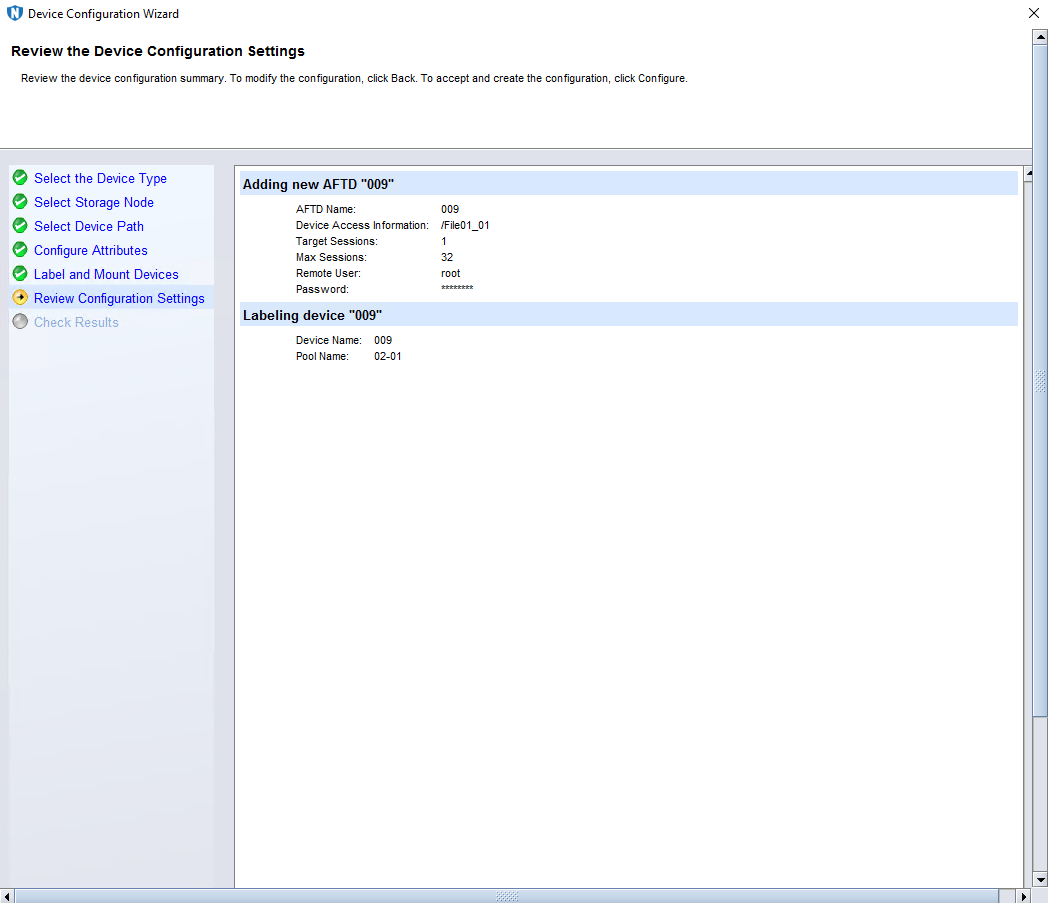This screenshot has height=903, width=1048.
Task: Click the green check icon beside Select the Device Type
Action: pyautogui.click(x=20, y=178)
